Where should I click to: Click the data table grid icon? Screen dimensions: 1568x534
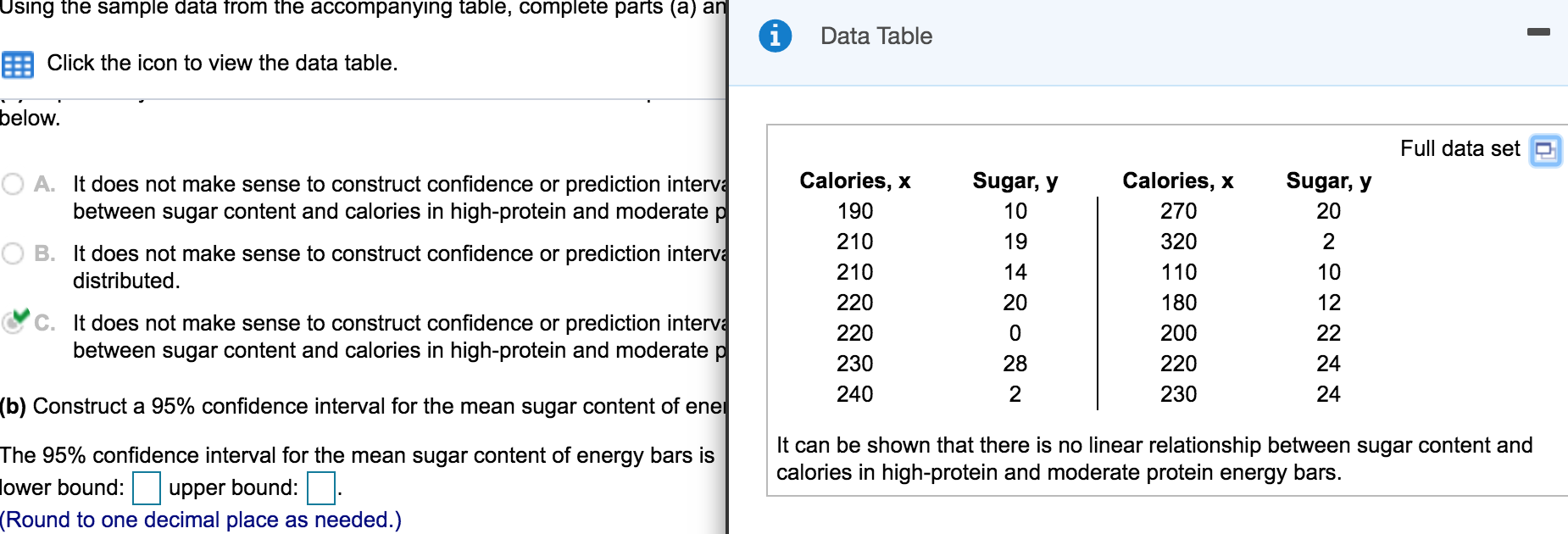(18, 63)
